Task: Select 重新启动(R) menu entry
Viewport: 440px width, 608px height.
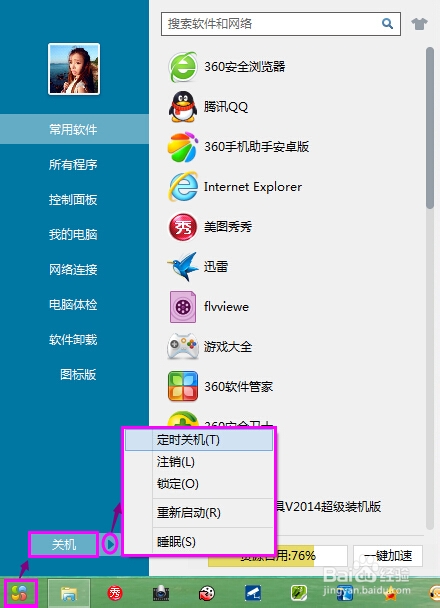Action: 198,513
